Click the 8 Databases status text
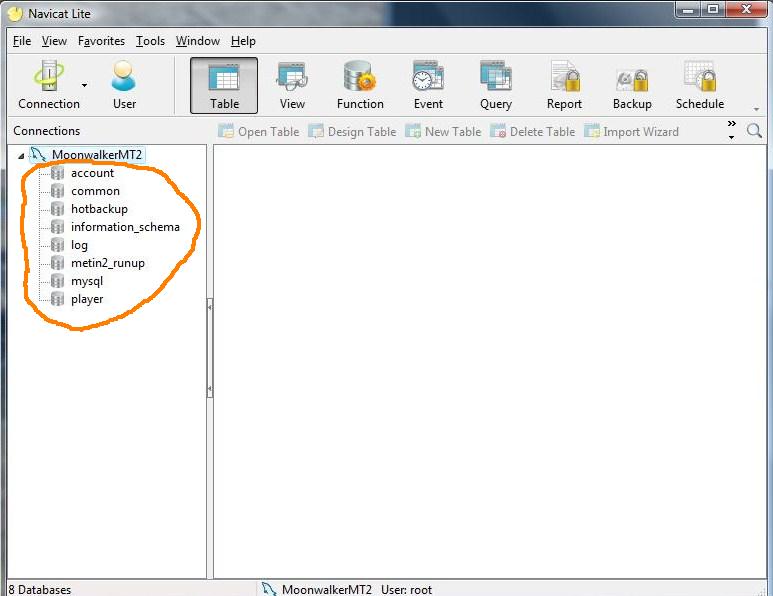 tap(40, 590)
